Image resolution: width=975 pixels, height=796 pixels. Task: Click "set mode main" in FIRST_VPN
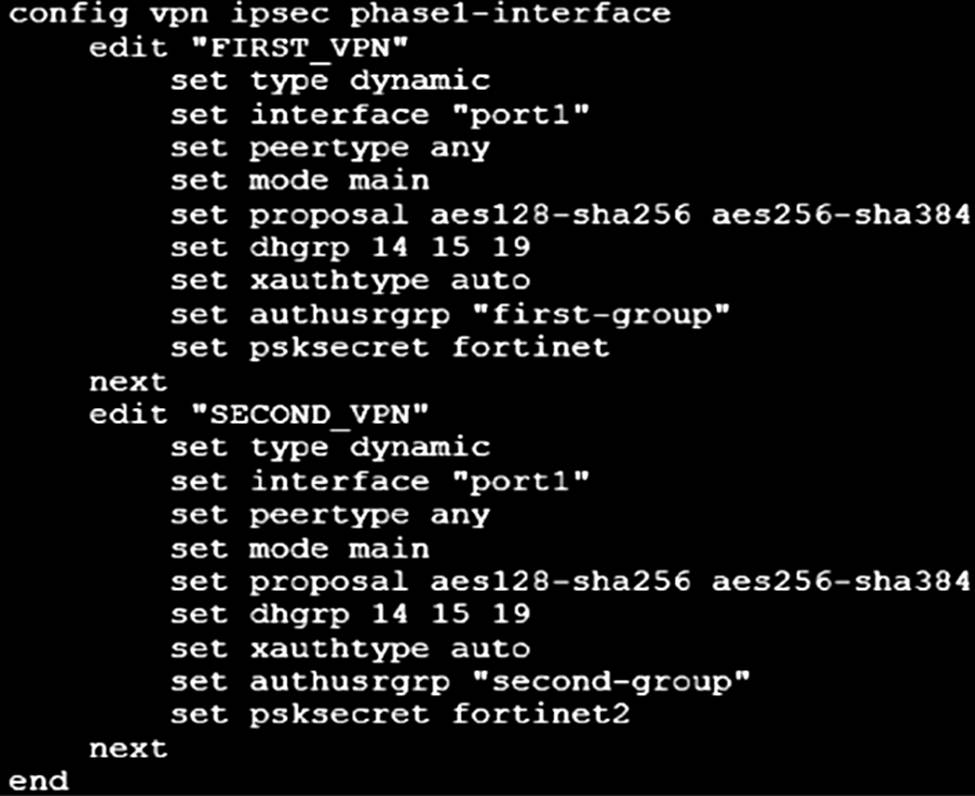[300, 181]
